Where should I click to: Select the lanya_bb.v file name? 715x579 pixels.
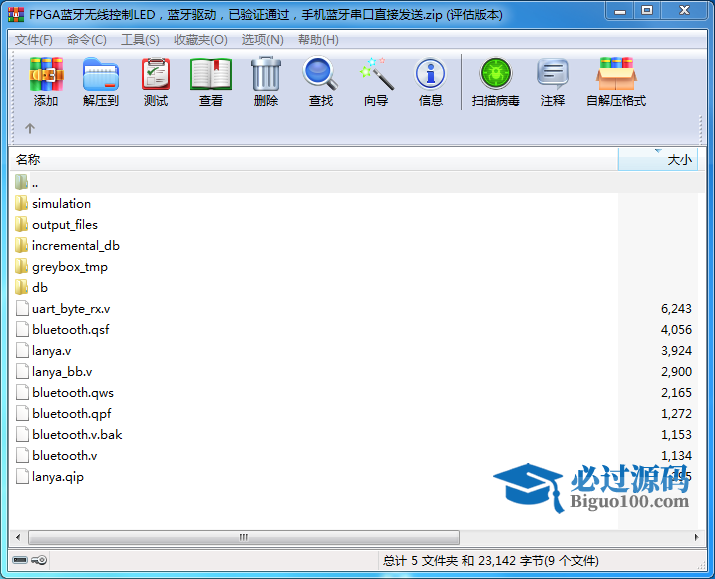click(x=62, y=372)
